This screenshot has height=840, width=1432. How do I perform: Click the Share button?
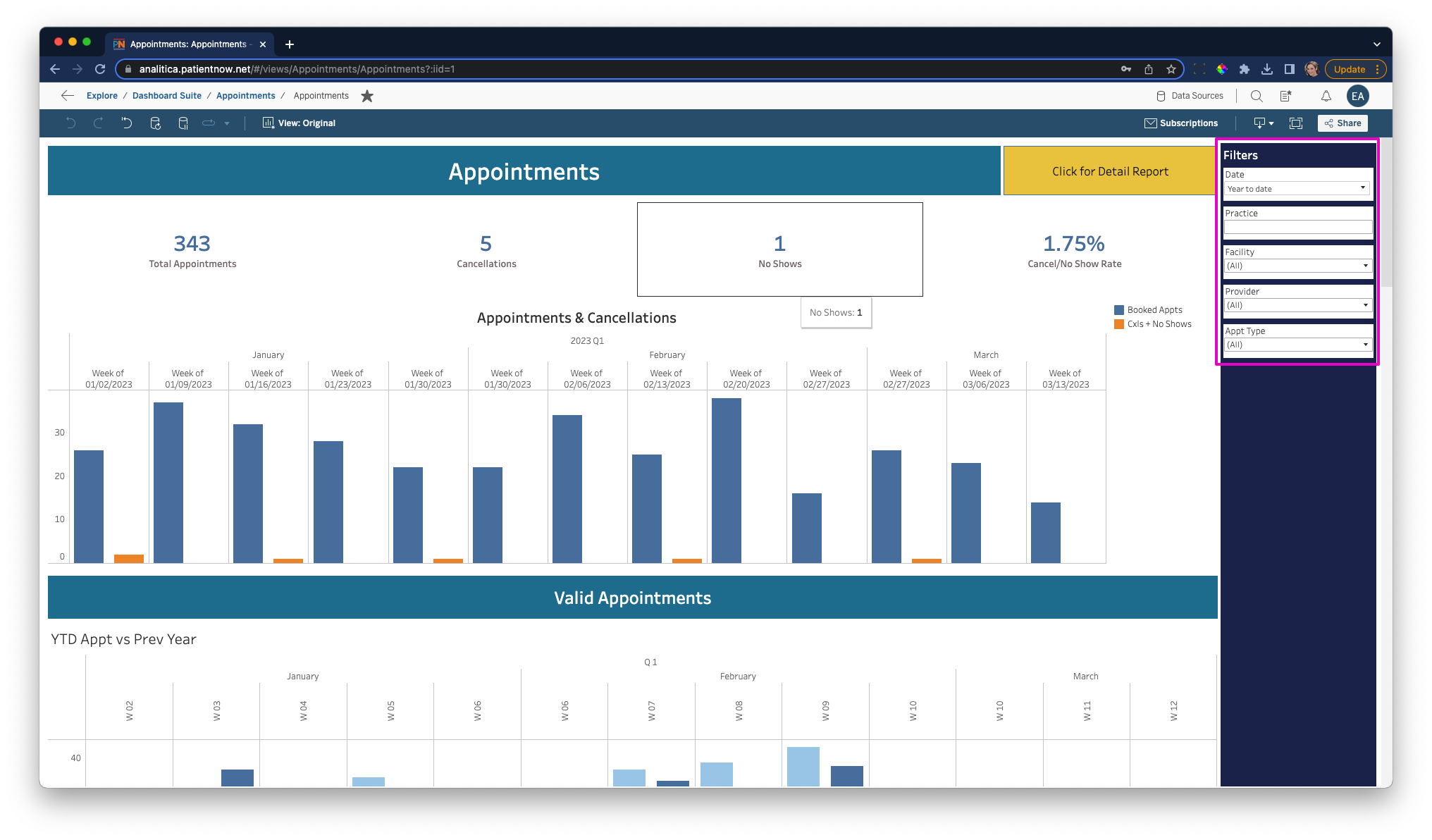[x=1342, y=123]
